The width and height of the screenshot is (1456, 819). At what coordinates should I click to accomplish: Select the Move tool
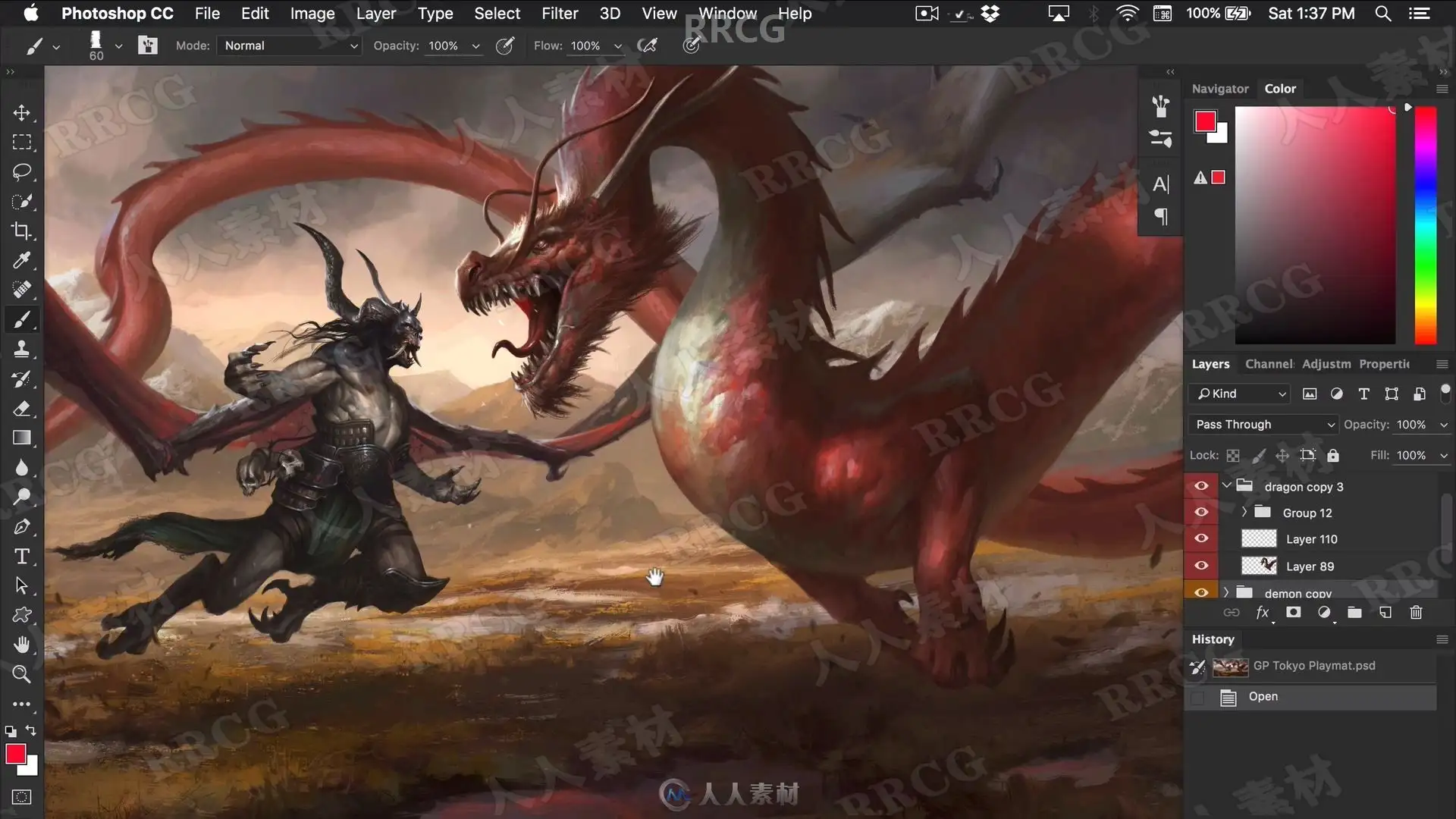[x=21, y=113]
